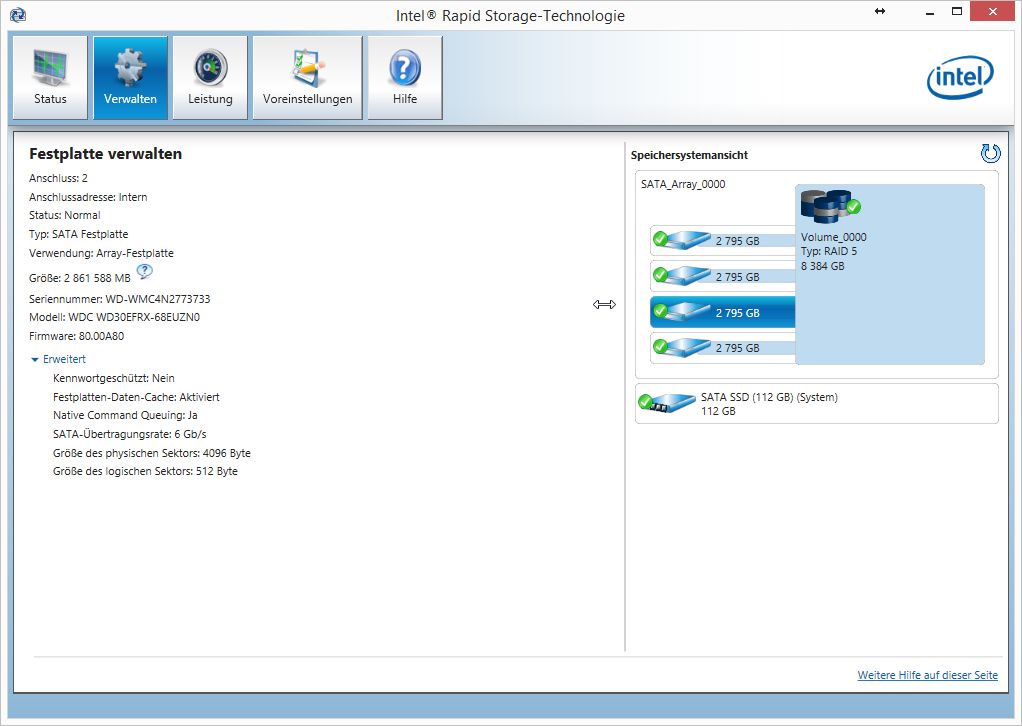The height and width of the screenshot is (726, 1022).
Task: Click the Modell WDC WD30EFRX-68EUZN0 text
Action: click(x=114, y=317)
